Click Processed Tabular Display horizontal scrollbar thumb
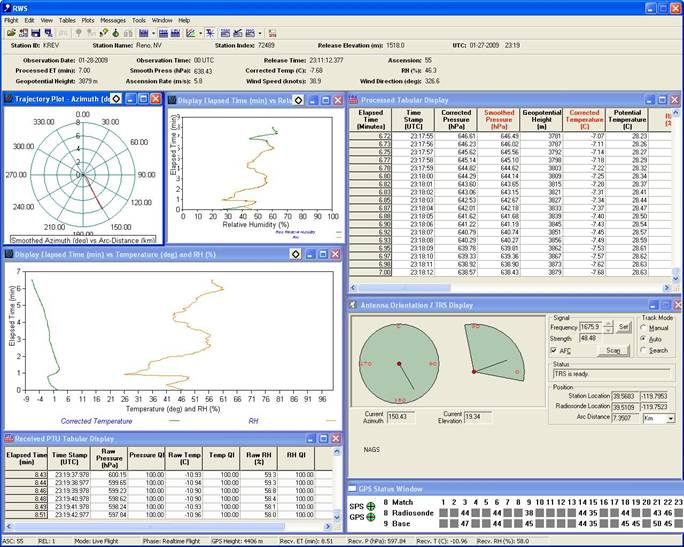 [x=404, y=288]
